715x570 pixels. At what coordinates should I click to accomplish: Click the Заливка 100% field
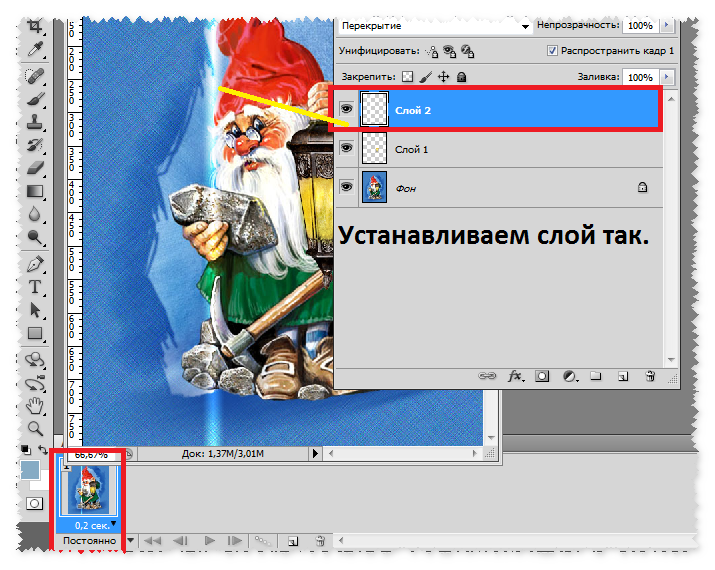pyautogui.click(x=640, y=77)
